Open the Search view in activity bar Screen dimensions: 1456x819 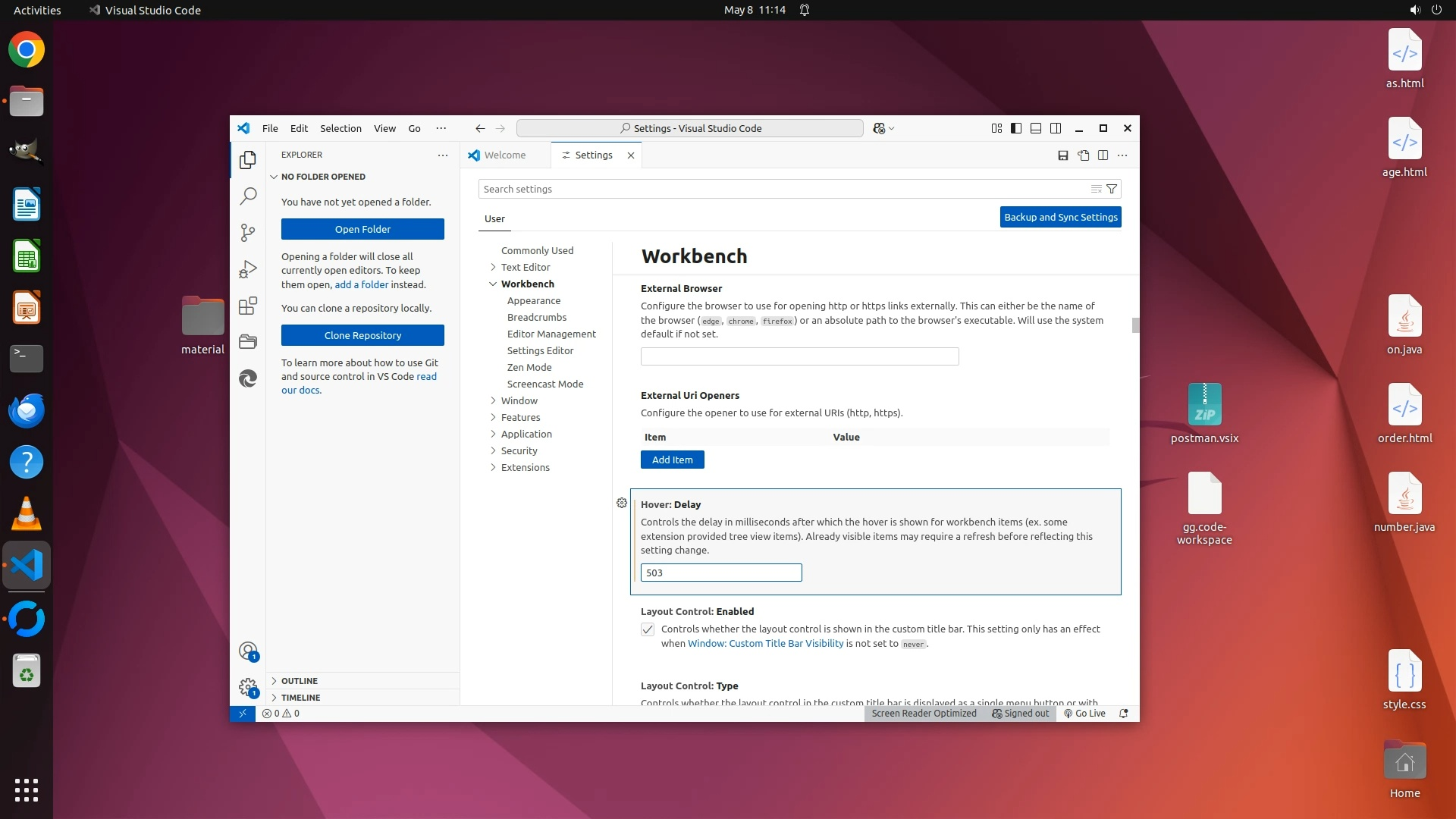click(248, 196)
